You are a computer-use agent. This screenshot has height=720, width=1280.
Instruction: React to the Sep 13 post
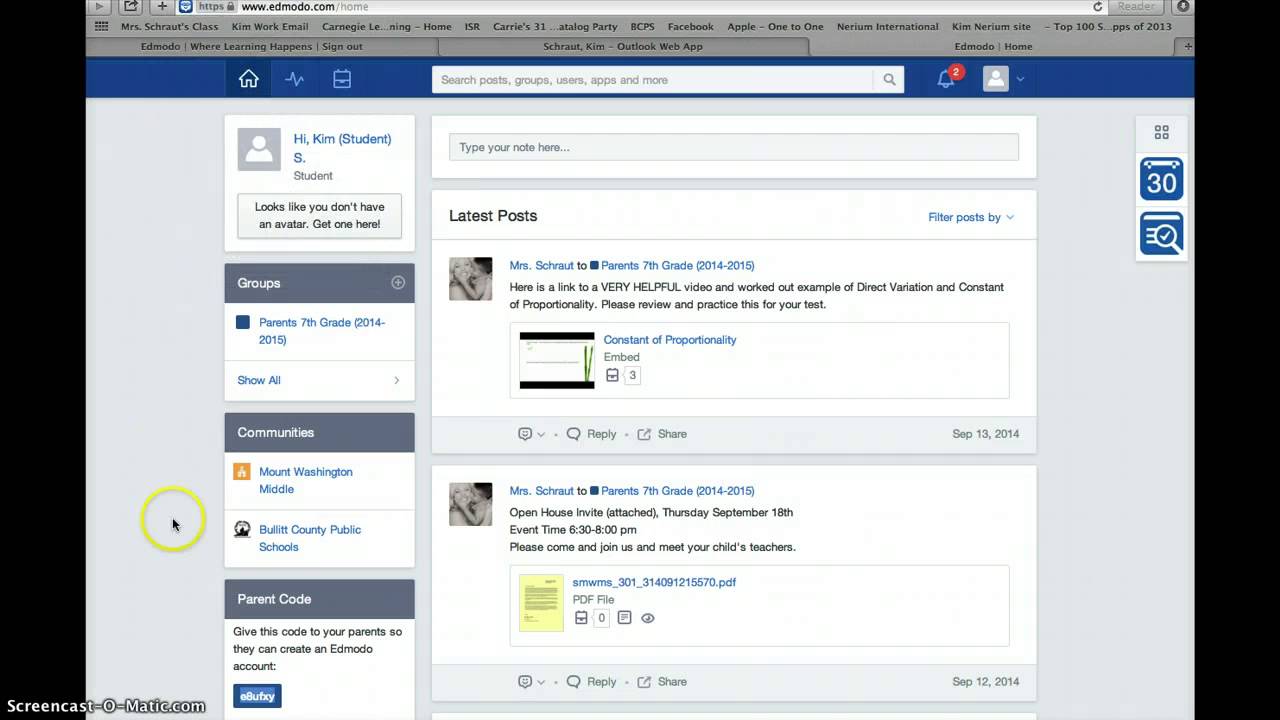(x=525, y=434)
